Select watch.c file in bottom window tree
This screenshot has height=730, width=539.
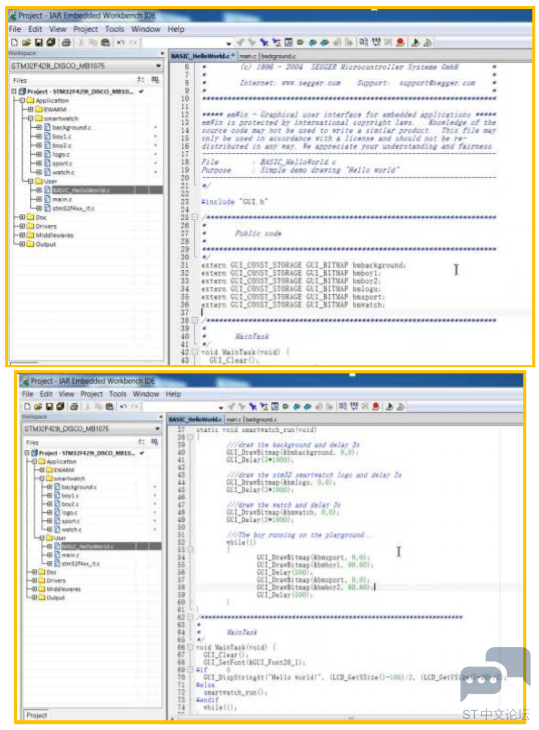click(71, 529)
